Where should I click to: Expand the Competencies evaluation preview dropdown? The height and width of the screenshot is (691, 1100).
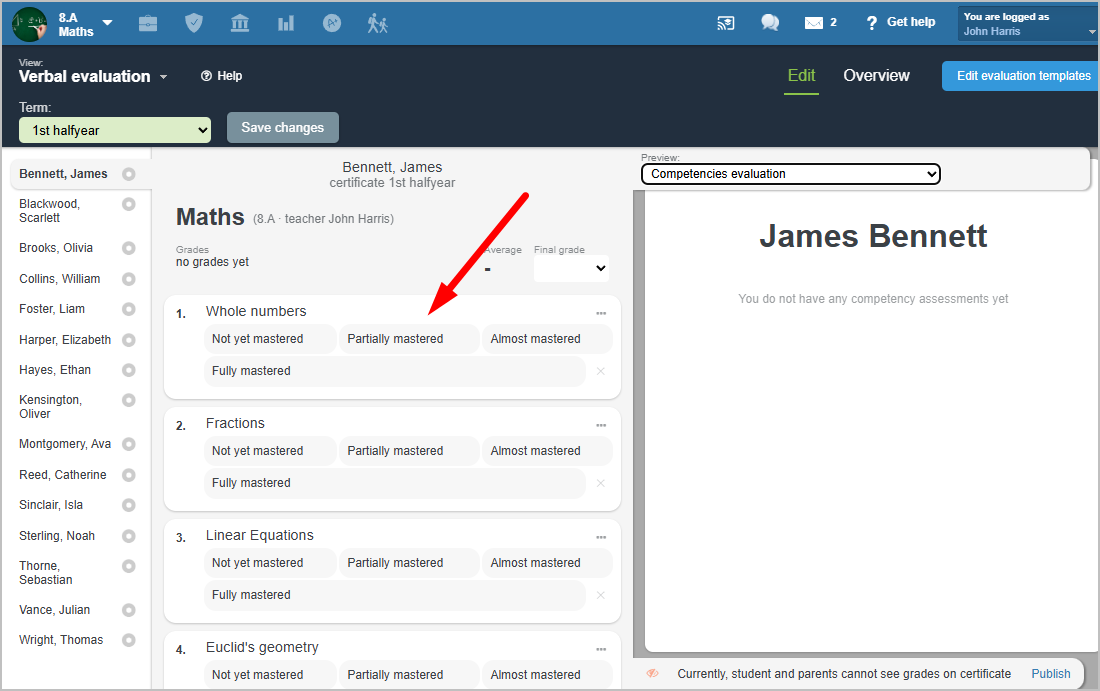pos(790,174)
